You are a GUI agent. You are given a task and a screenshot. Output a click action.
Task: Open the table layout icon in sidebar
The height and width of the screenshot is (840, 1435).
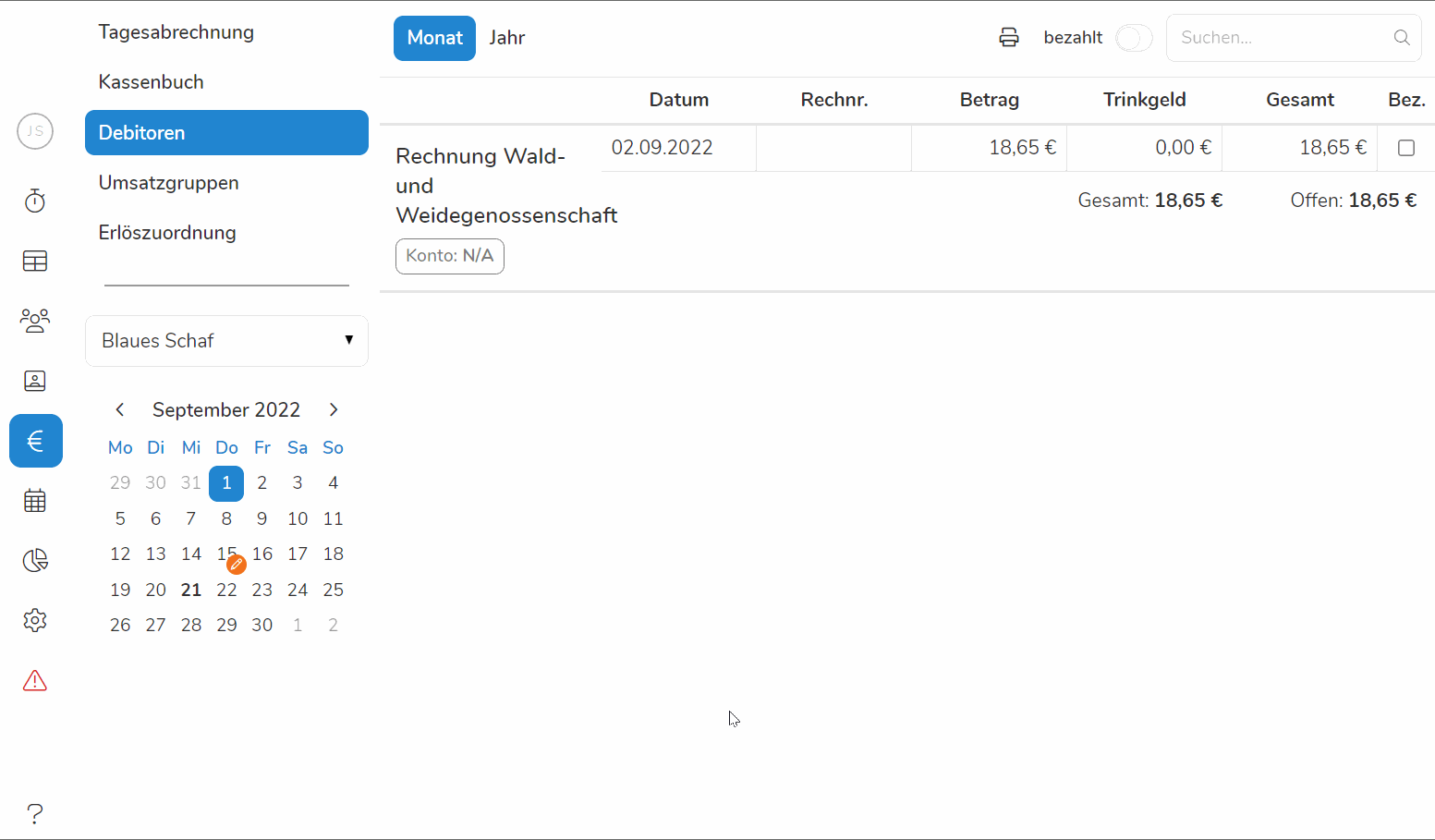click(35, 262)
